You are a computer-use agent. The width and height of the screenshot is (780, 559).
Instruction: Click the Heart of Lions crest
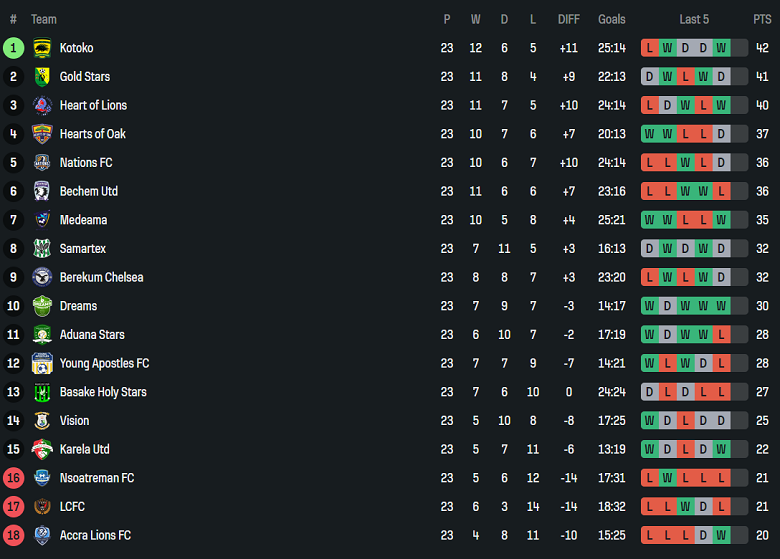coord(42,105)
